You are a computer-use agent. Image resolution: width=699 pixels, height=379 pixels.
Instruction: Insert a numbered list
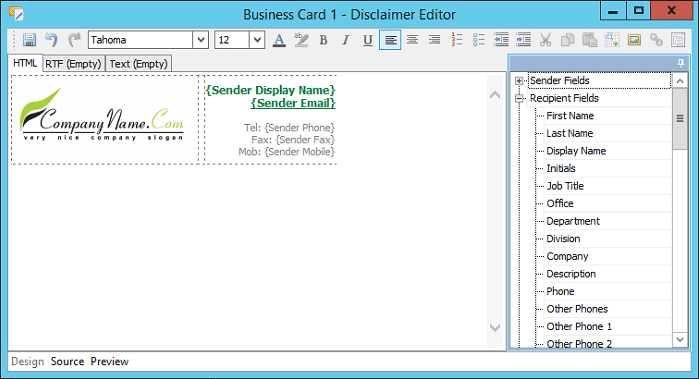(x=457, y=40)
